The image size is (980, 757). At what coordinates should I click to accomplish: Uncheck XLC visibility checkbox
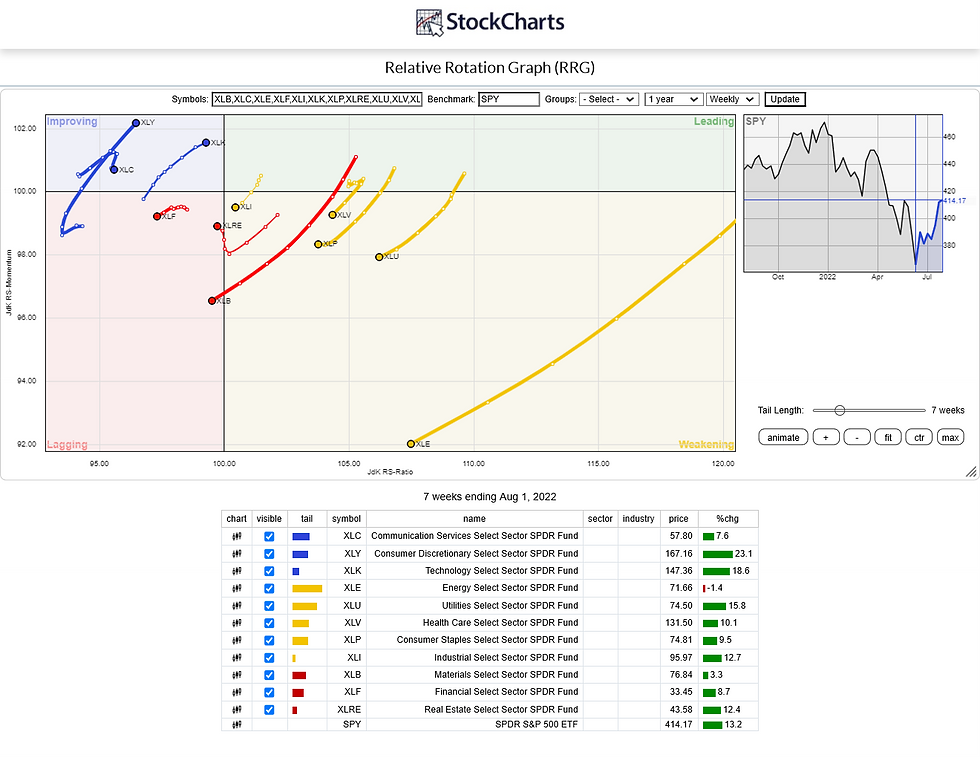(x=269, y=536)
